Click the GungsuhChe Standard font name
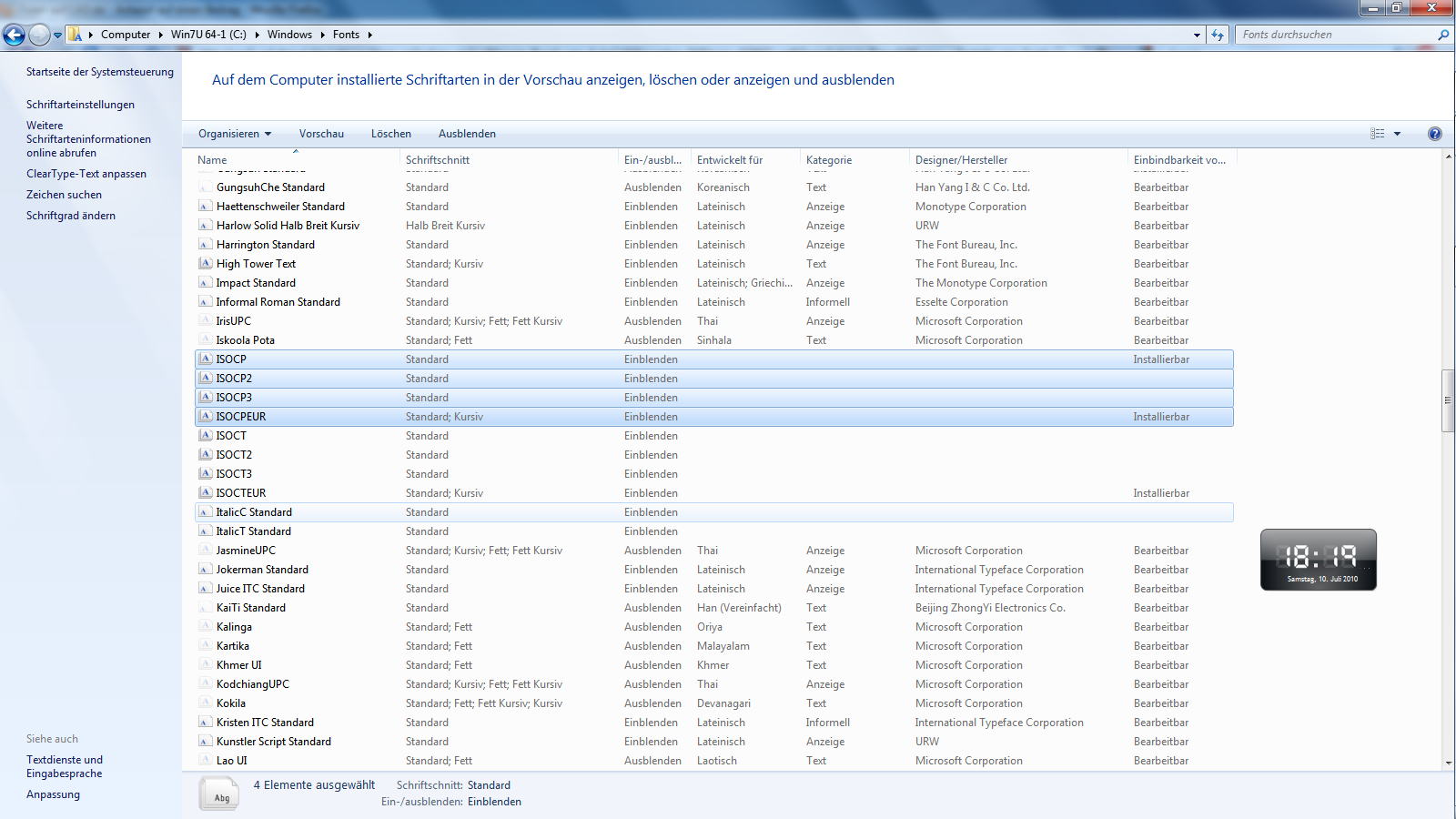This screenshot has height=819, width=1456. pyautogui.click(x=270, y=187)
